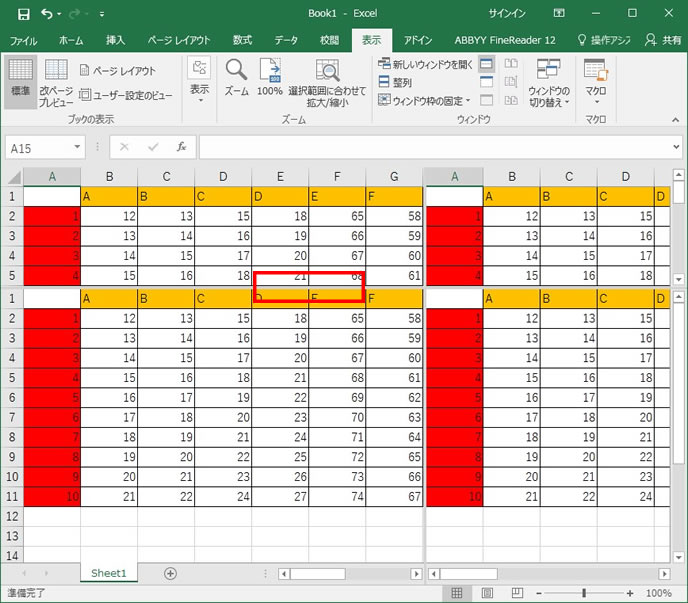Switch to the データ tab
The image size is (688, 603).
(286, 40)
